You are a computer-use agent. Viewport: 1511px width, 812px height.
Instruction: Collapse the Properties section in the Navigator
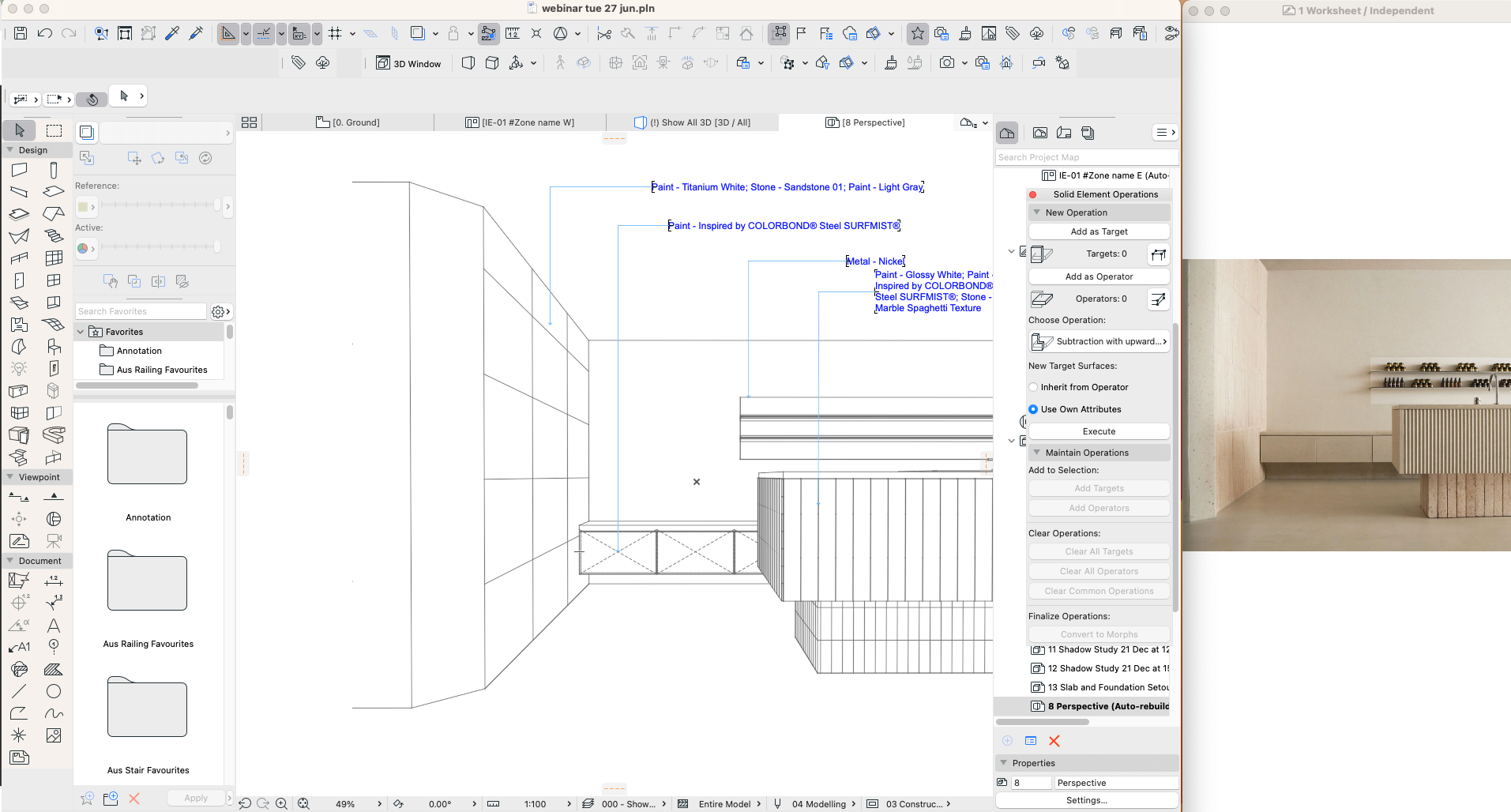[x=1003, y=763]
